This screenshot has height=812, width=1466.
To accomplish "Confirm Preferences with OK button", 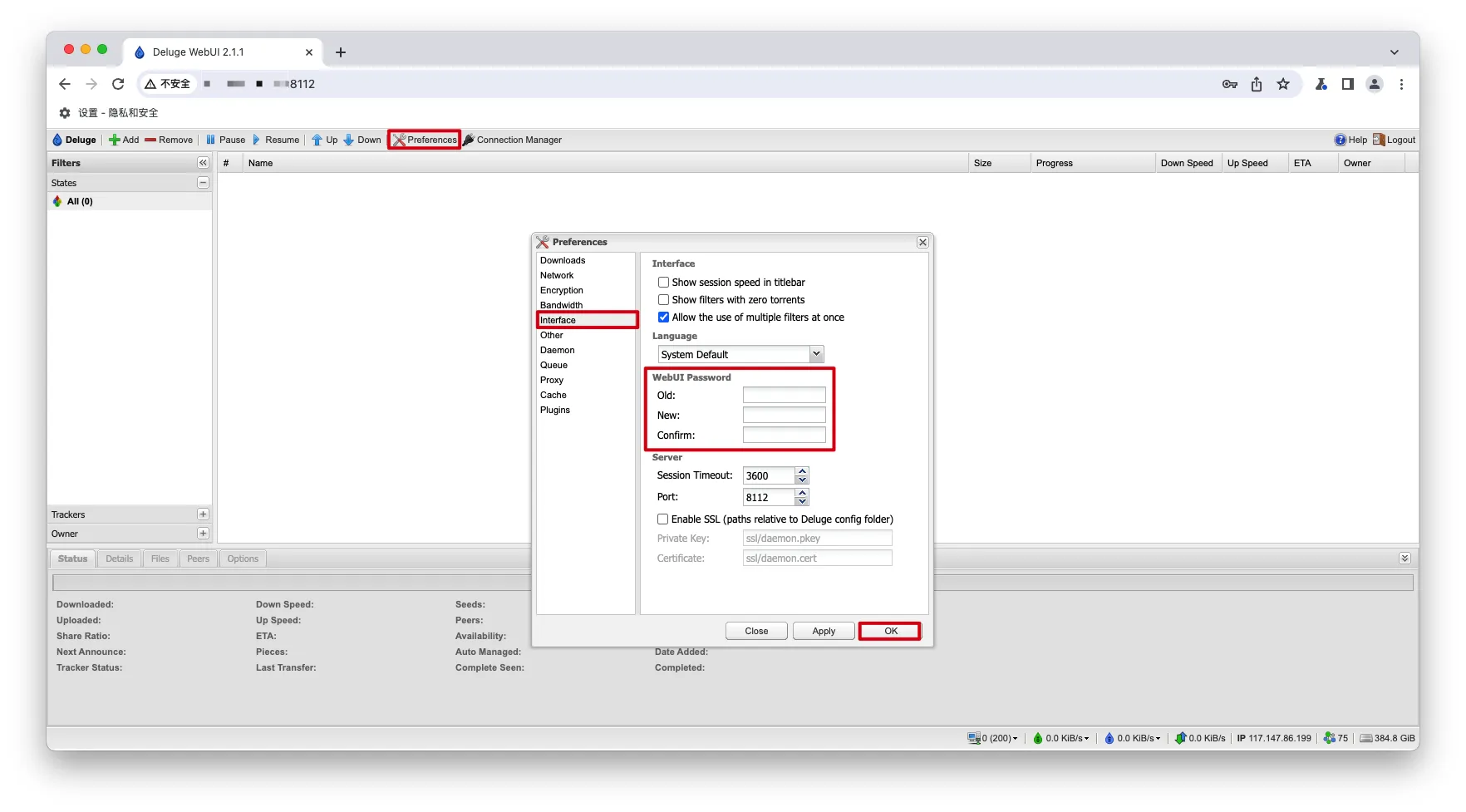I will 890,631.
